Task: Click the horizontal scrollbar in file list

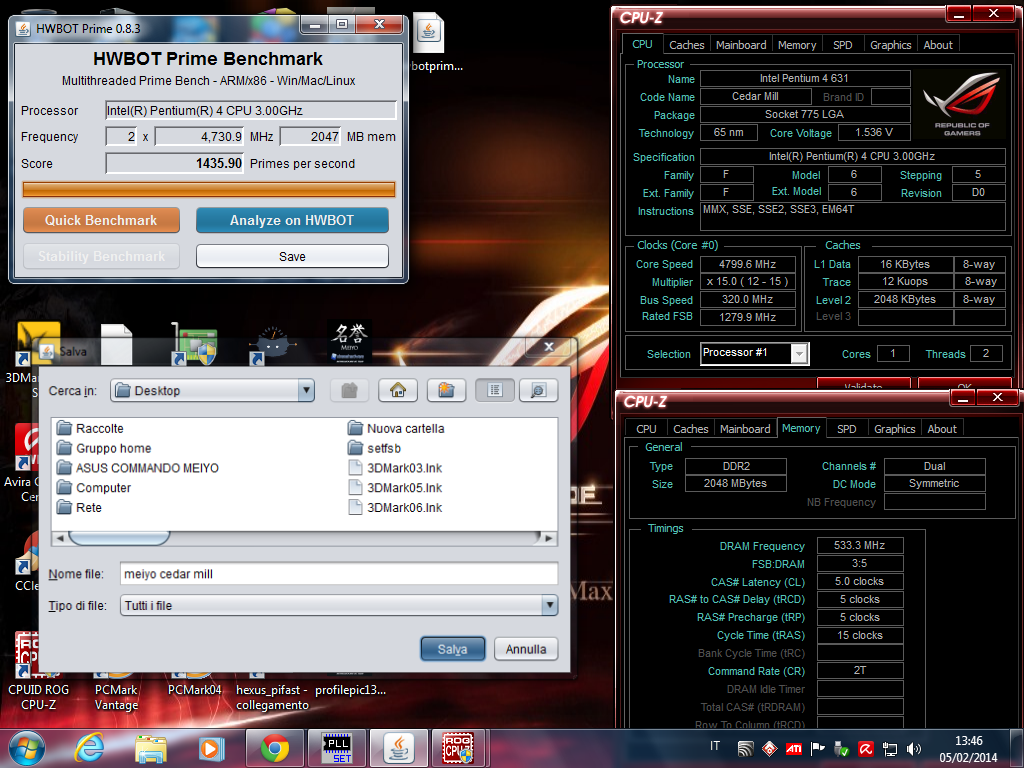Action: pos(119,538)
